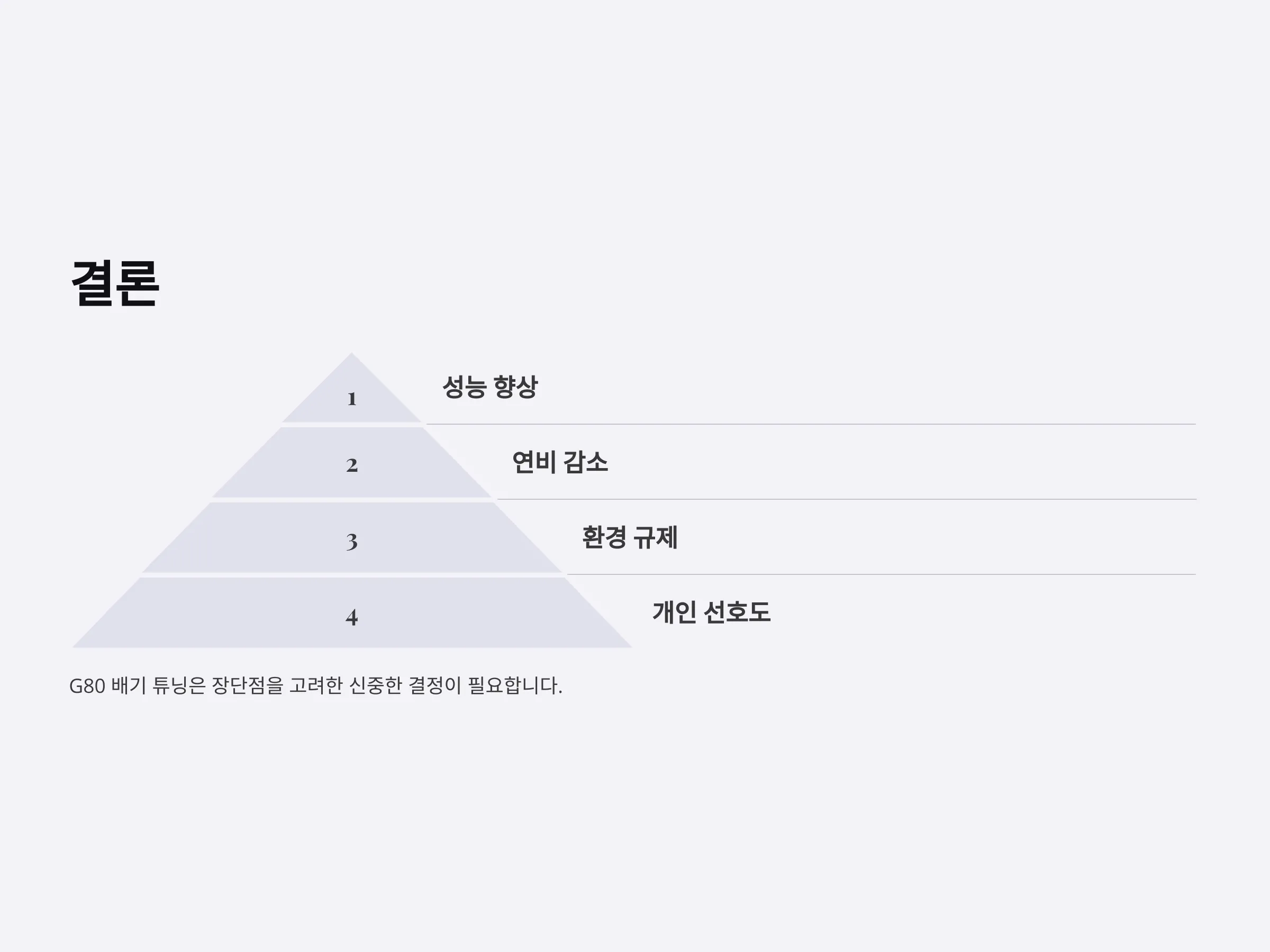
Task: Click the word 고려한 in the caption
Action: [316, 686]
